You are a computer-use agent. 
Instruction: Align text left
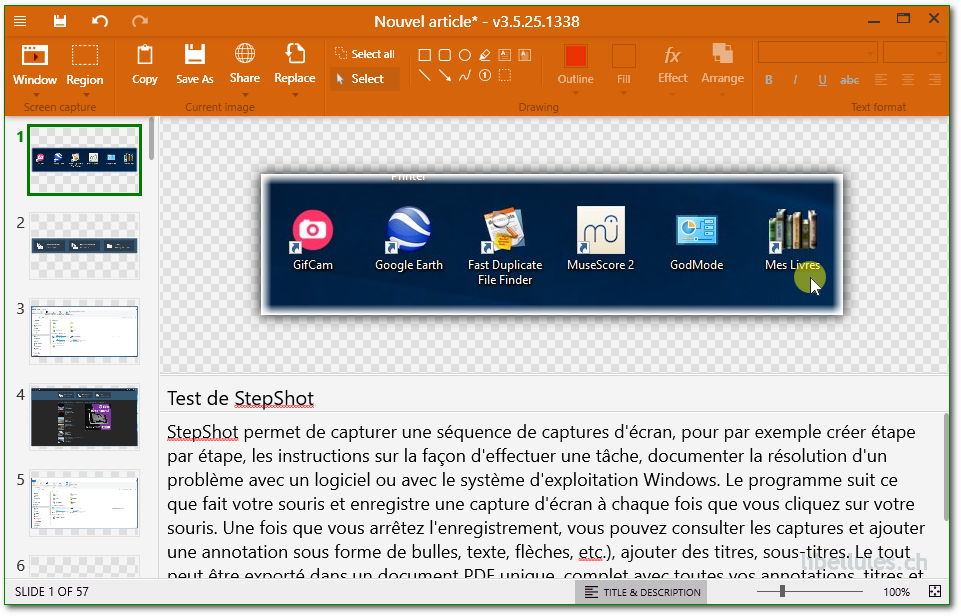(881, 80)
